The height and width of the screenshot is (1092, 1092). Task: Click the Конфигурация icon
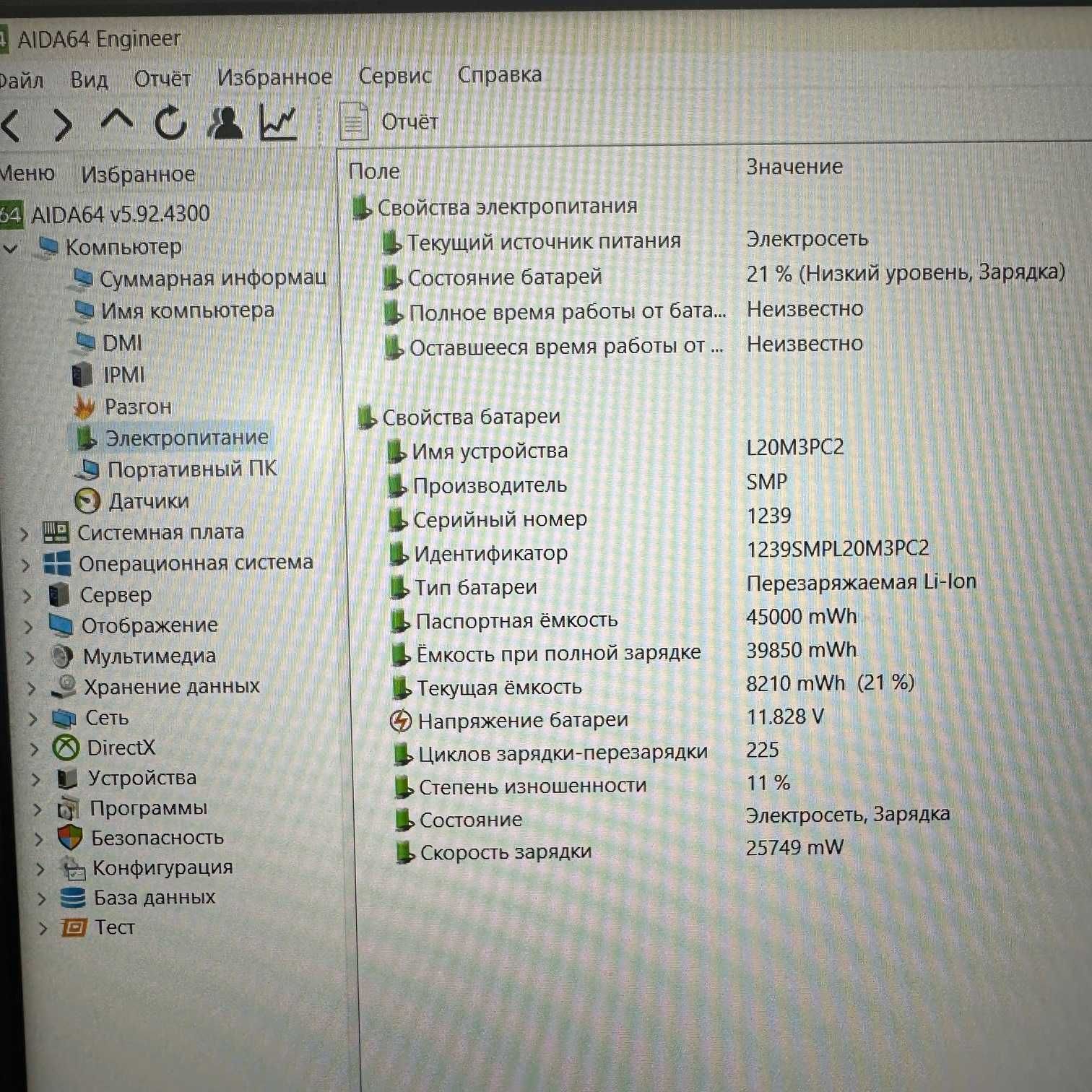click(x=72, y=868)
